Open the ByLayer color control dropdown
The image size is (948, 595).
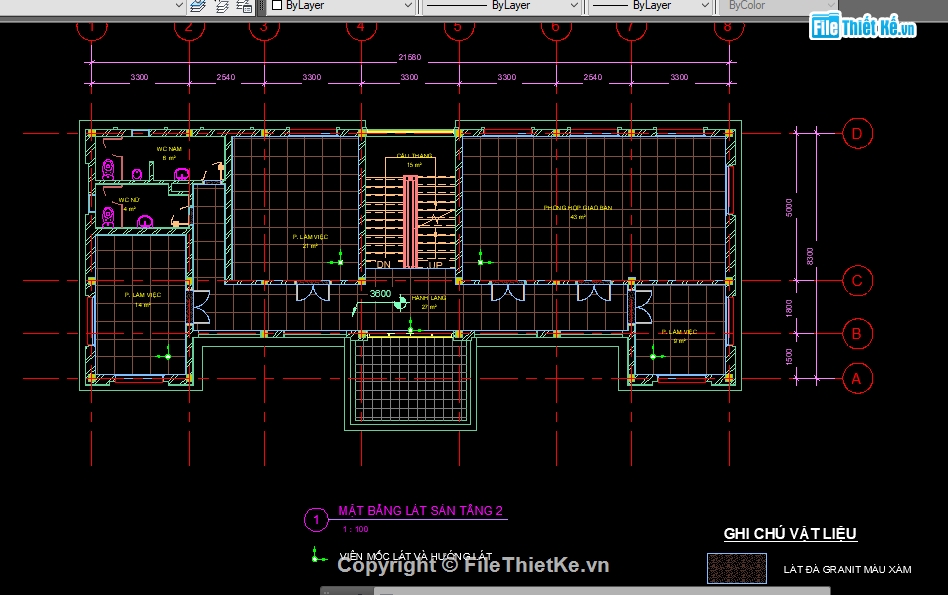[407, 5]
